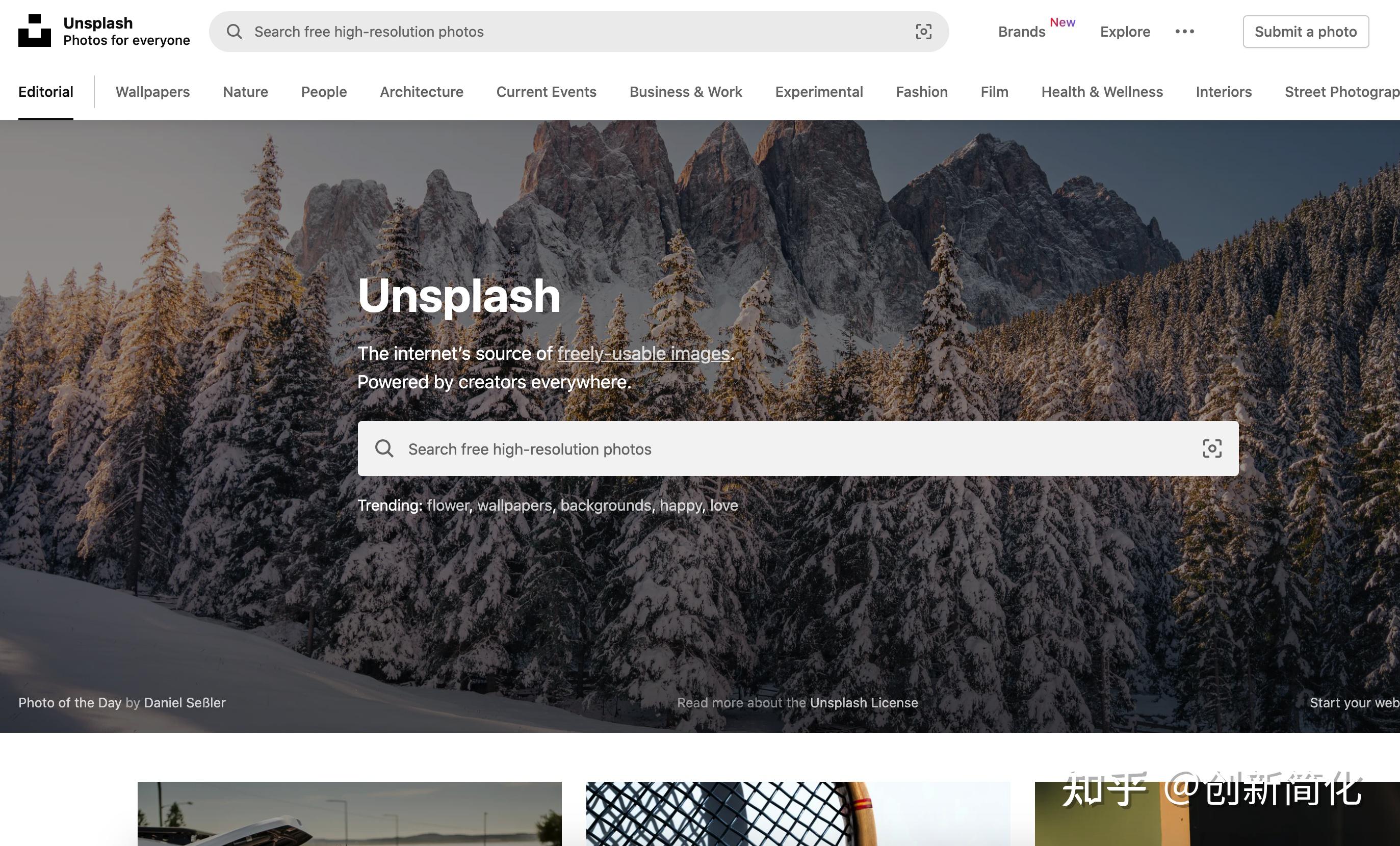The height and width of the screenshot is (846, 1400).
Task: Click the Submit a photo button
Action: (x=1305, y=32)
